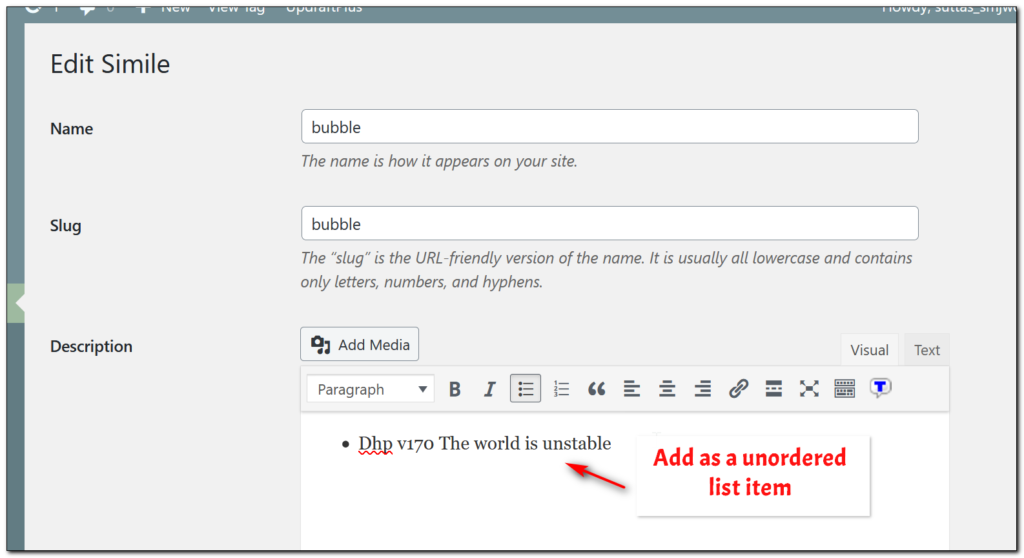Switch to the Text editor tab

click(927, 350)
